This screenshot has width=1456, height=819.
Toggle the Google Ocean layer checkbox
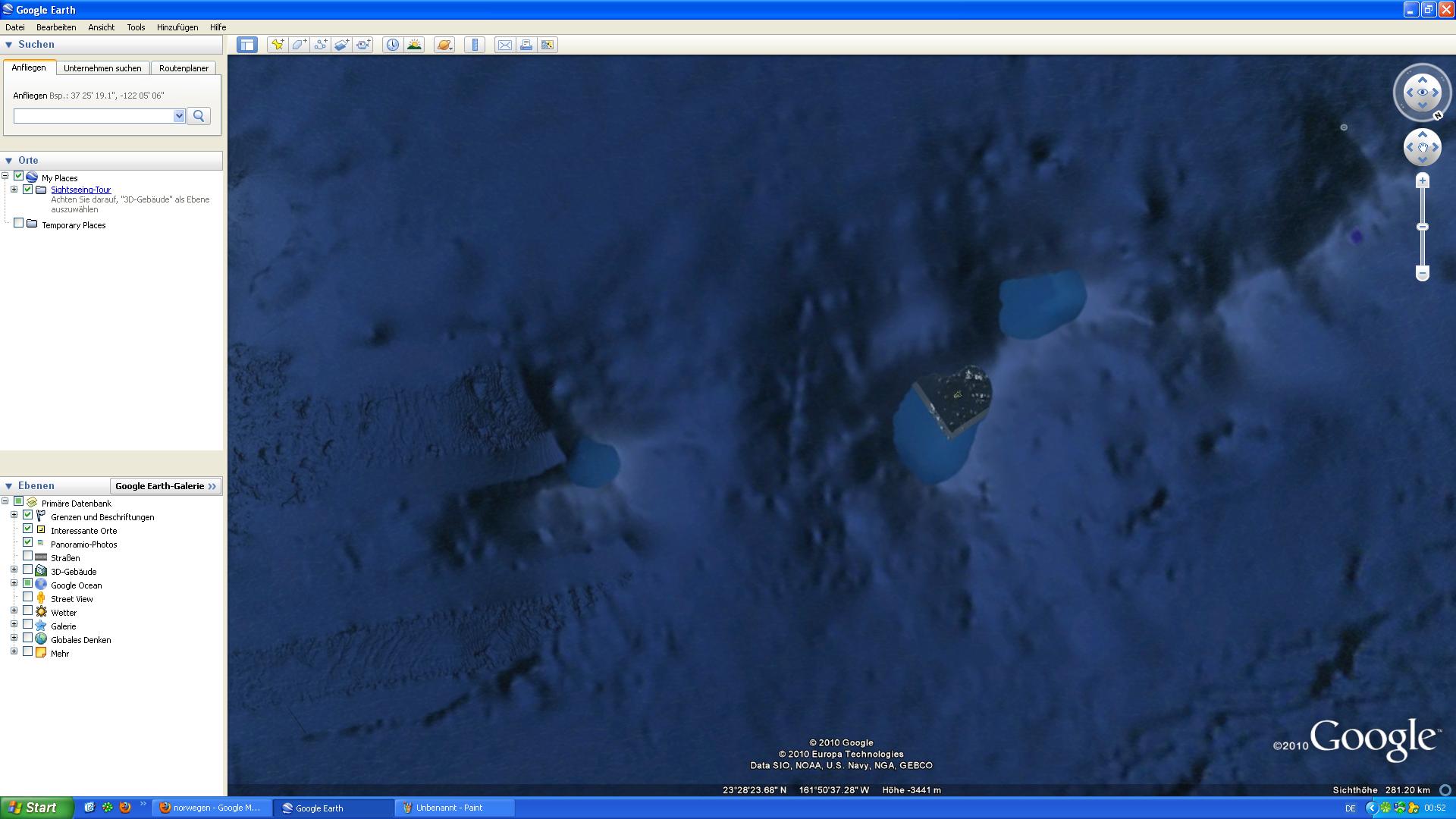(x=28, y=584)
